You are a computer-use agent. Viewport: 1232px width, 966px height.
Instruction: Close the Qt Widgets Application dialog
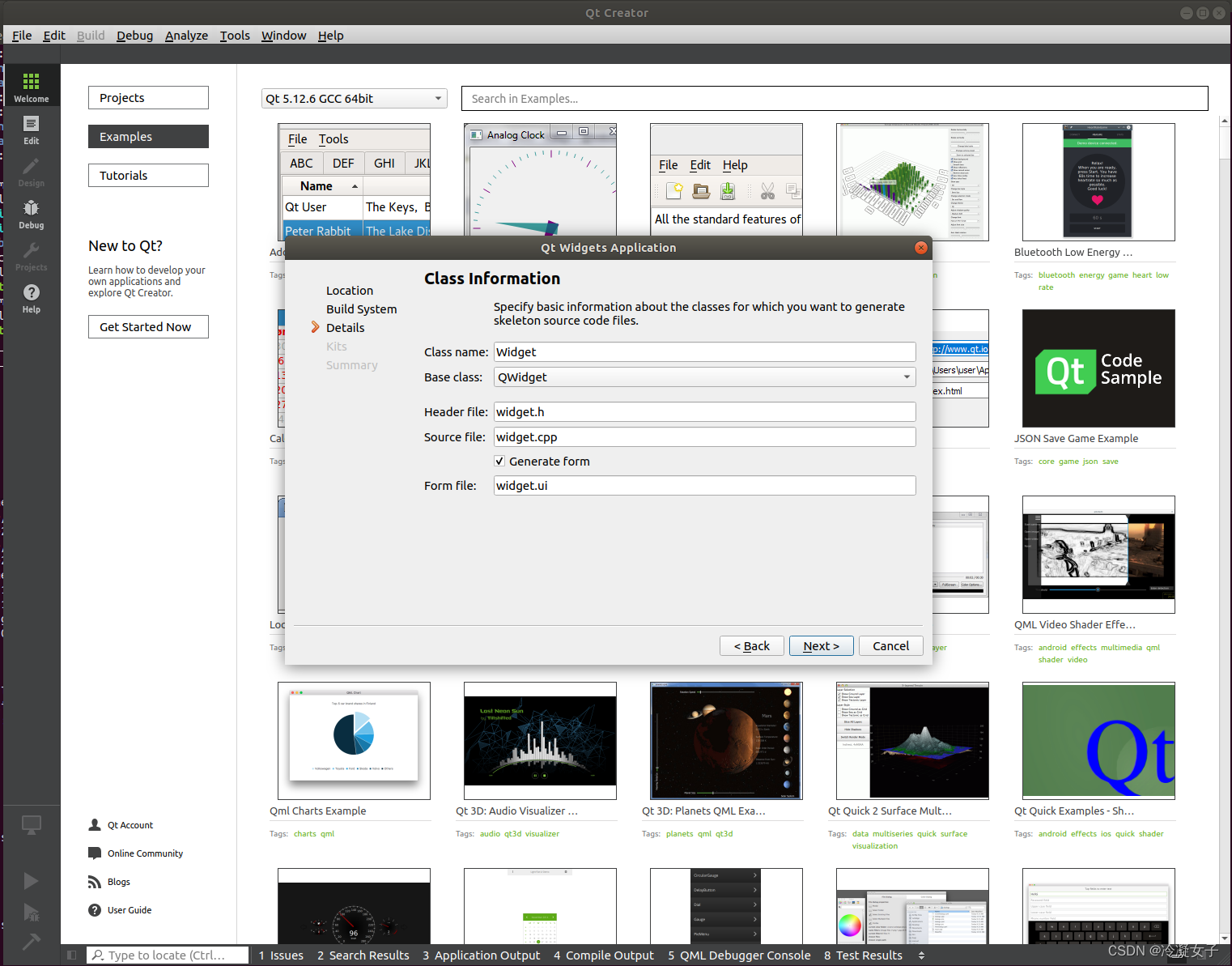click(920, 248)
